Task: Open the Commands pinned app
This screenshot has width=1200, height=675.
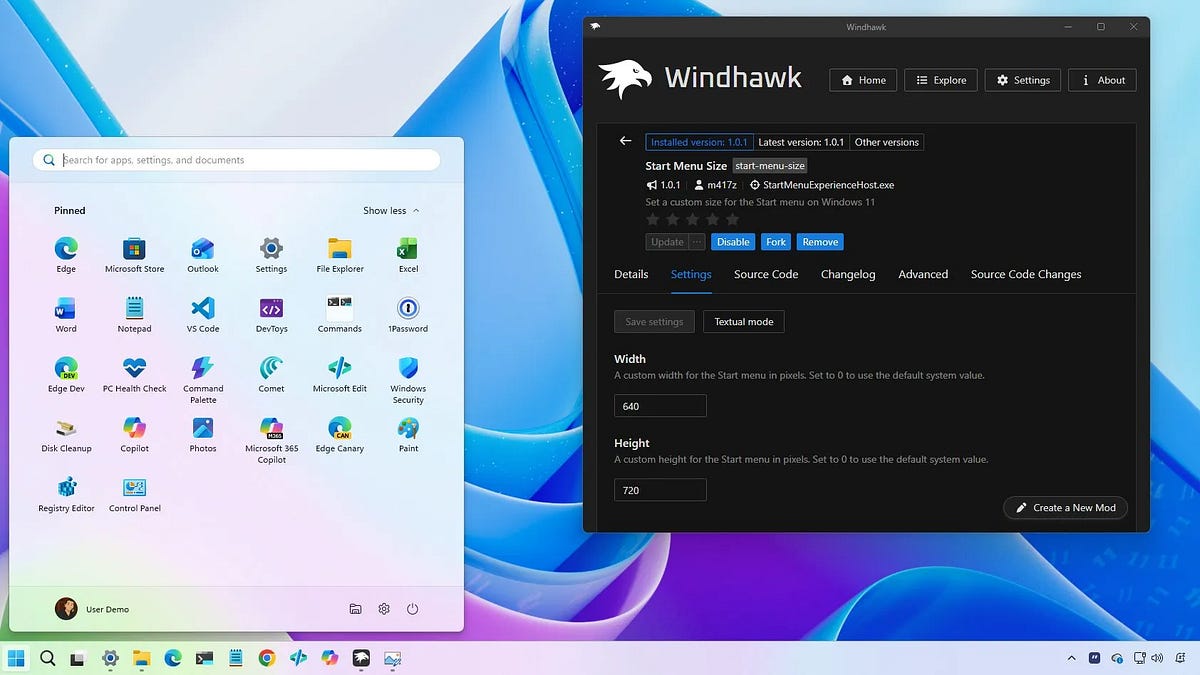Action: click(340, 315)
